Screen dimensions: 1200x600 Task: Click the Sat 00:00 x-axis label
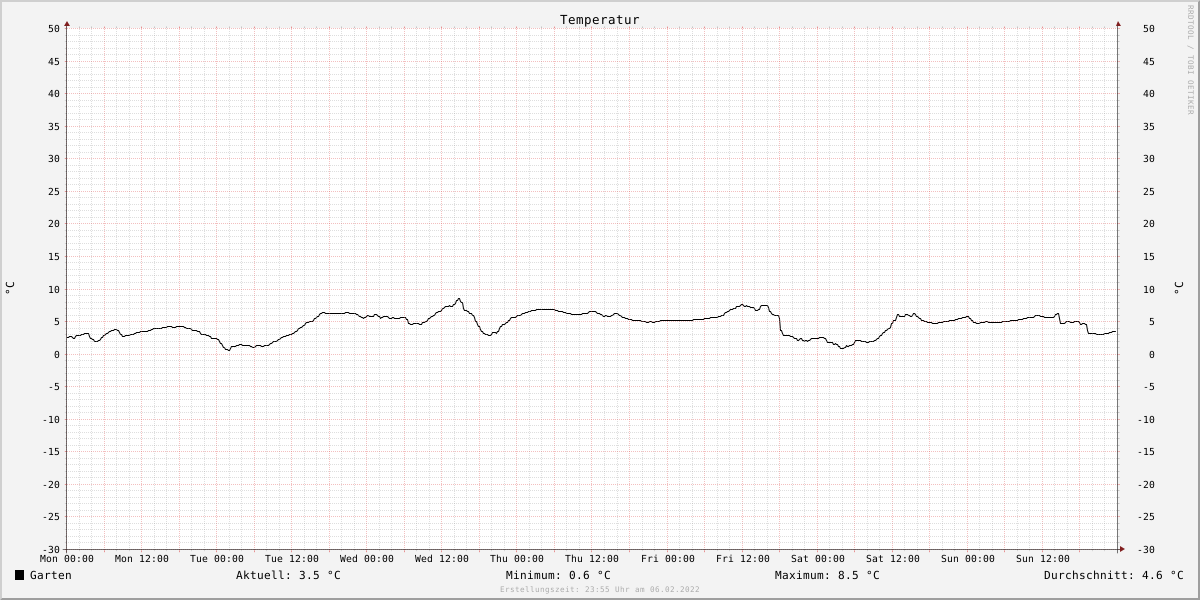tap(818, 558)
